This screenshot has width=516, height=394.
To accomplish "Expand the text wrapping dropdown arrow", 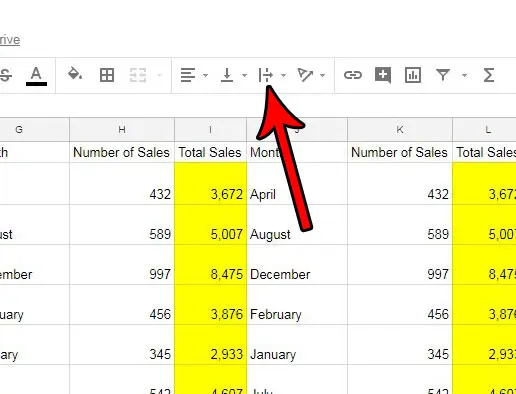I will [x=283, y=75].
